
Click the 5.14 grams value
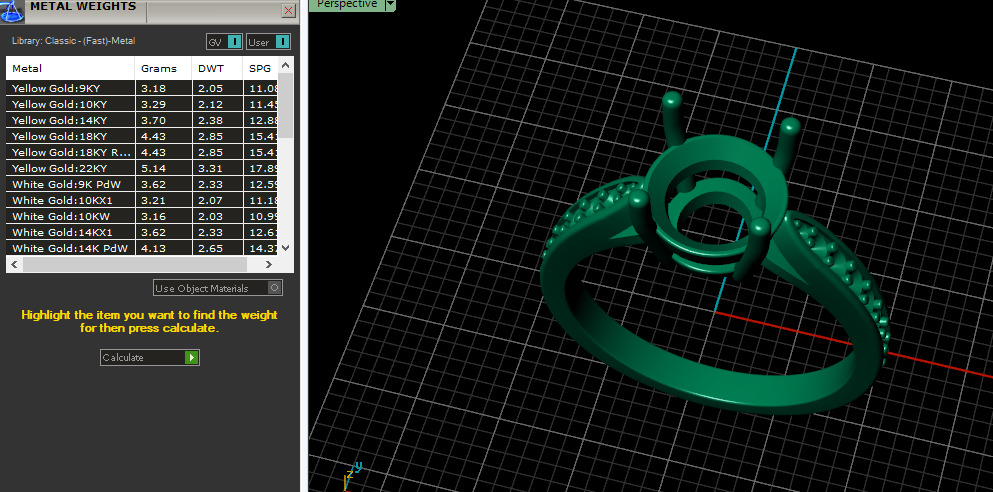pos(151,168)
